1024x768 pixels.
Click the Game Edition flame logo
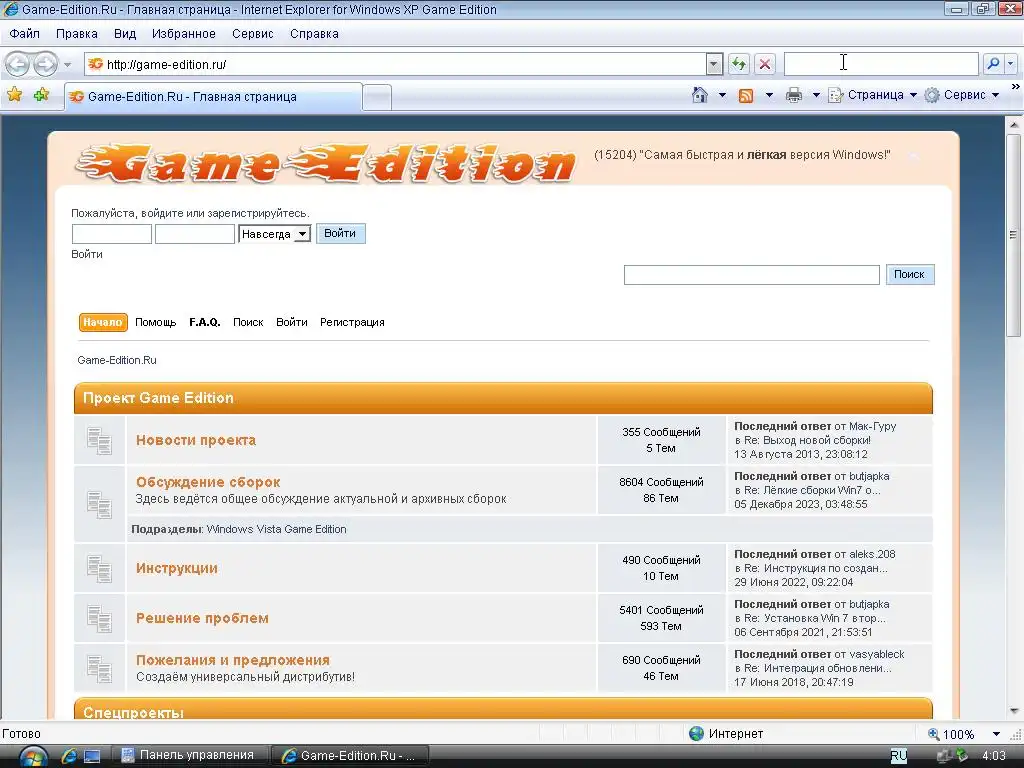click(326, 163)
